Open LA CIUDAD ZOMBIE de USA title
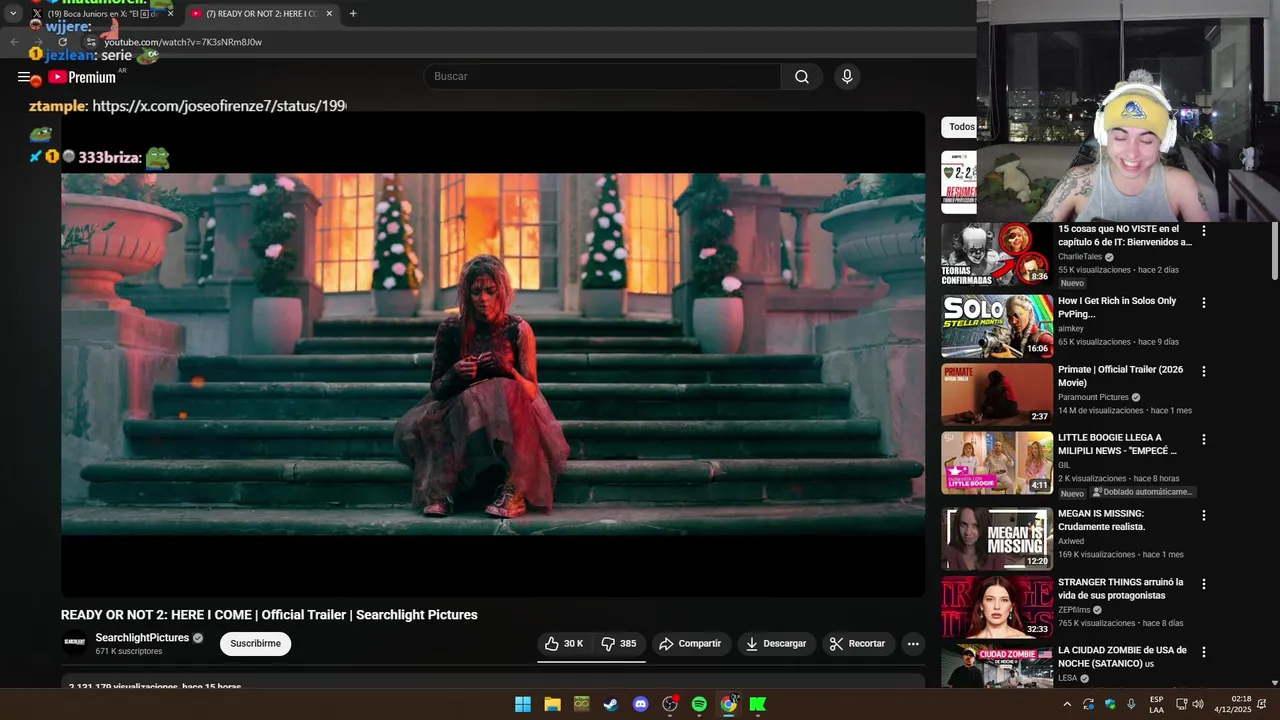Screen dimensions: 1280x720 (1122, 657)
